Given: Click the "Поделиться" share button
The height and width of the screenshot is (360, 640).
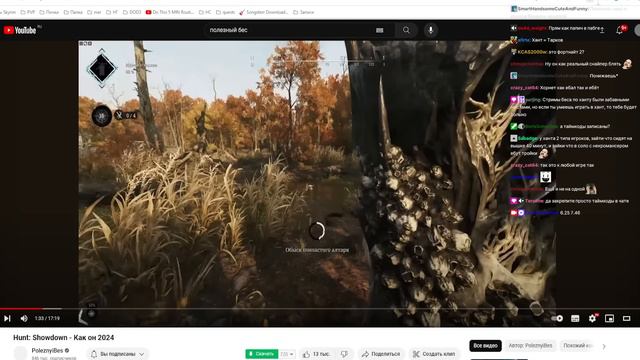Looking at the screenshot, I should pos(381,354).
